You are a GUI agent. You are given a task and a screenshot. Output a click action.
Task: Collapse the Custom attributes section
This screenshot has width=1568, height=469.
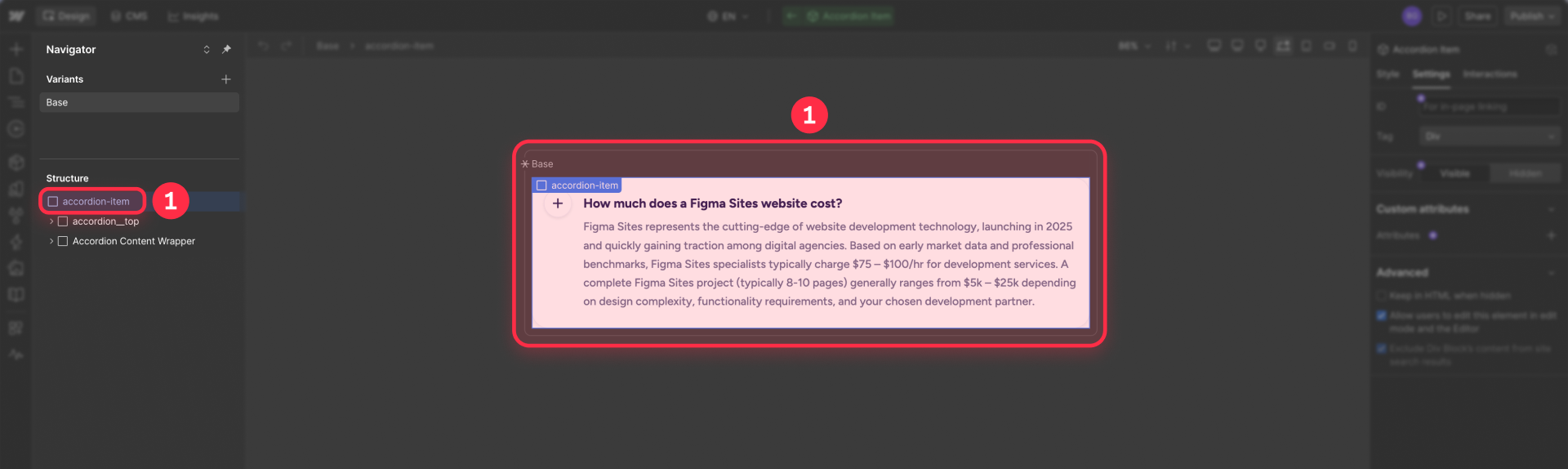pyautogui.click(x=1551, y=209)
